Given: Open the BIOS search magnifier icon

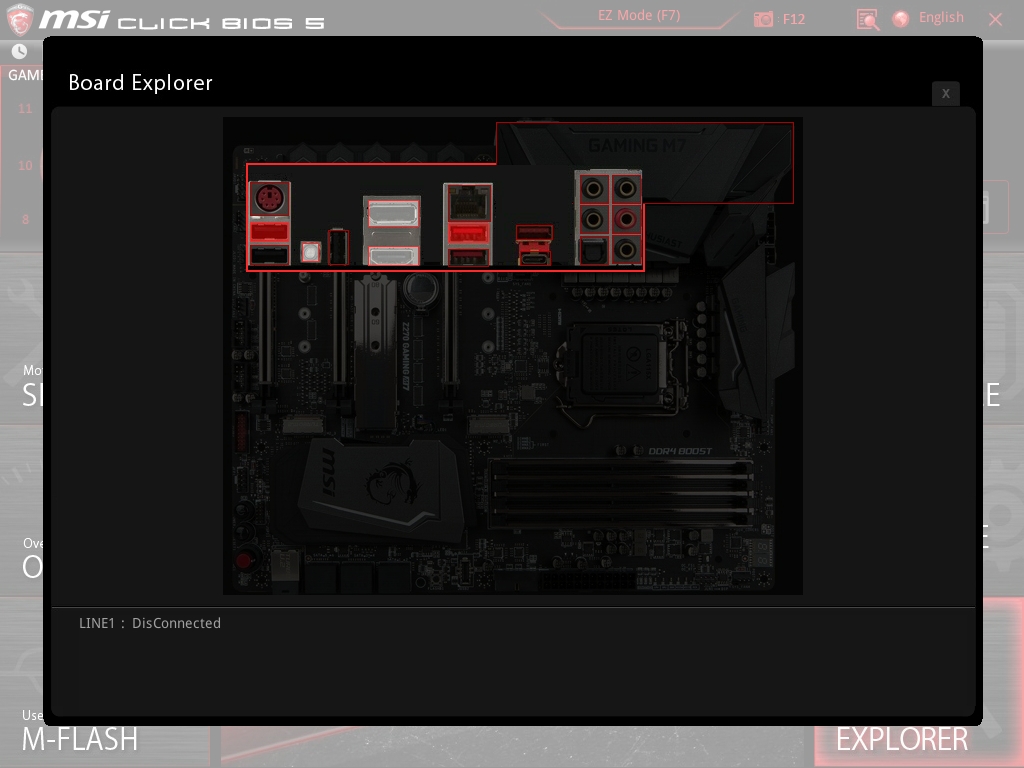Looking at the screenshot, I should tap(867, 20).
